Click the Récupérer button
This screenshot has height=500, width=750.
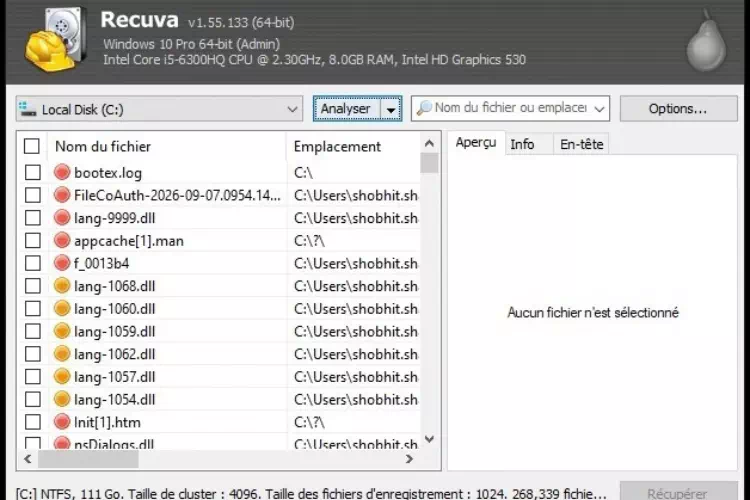coord(678,491)
